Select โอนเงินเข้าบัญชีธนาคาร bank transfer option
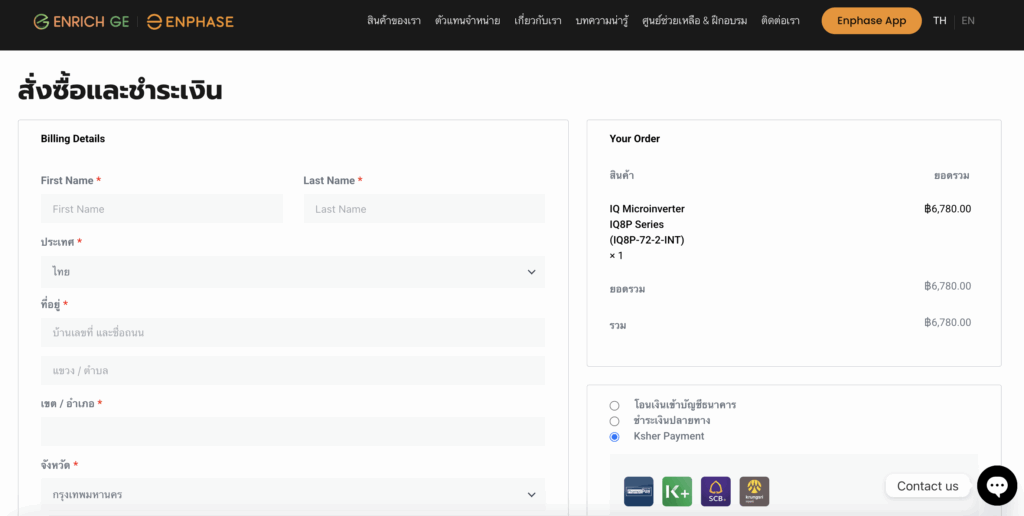 [614, 405]
